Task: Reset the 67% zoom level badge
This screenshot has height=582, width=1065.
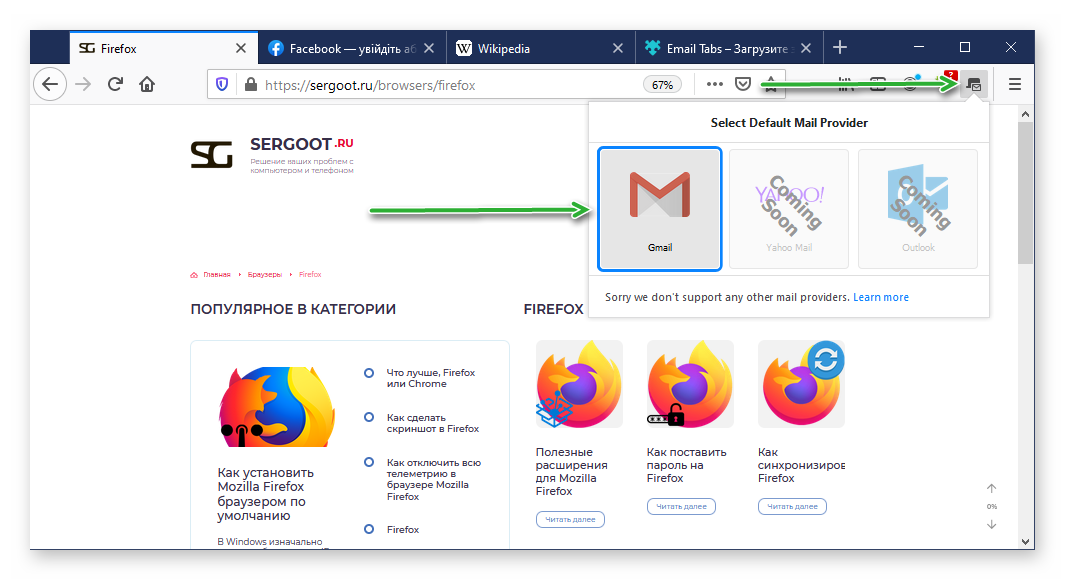Action: [662, 85]
